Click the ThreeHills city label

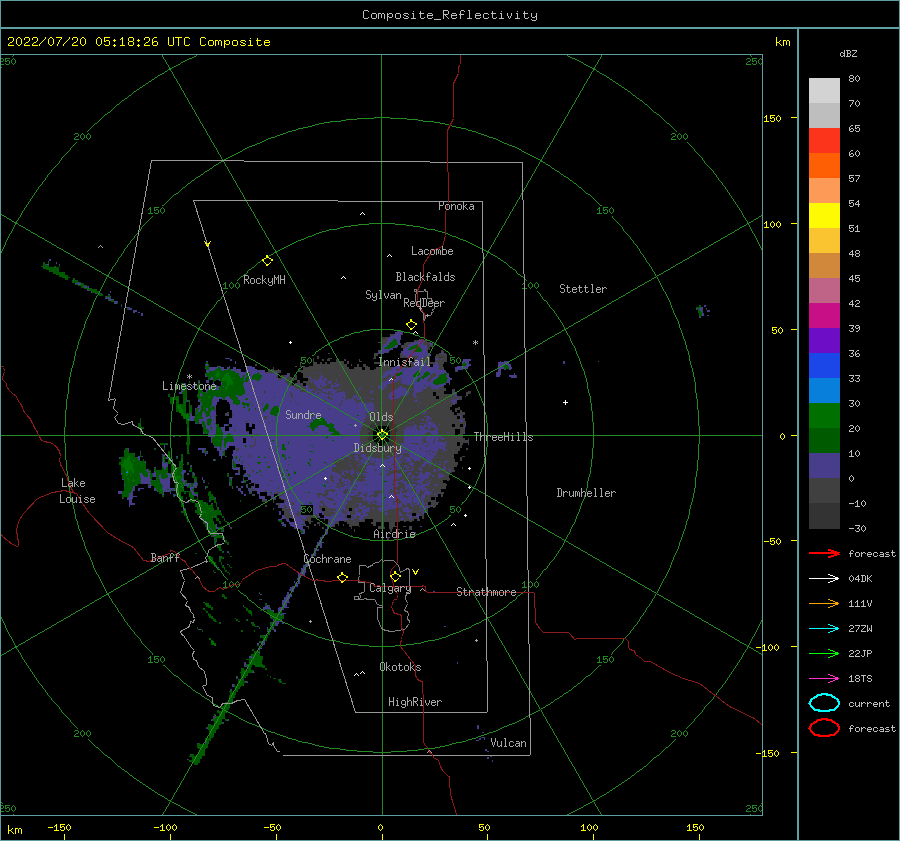point(503,437)
